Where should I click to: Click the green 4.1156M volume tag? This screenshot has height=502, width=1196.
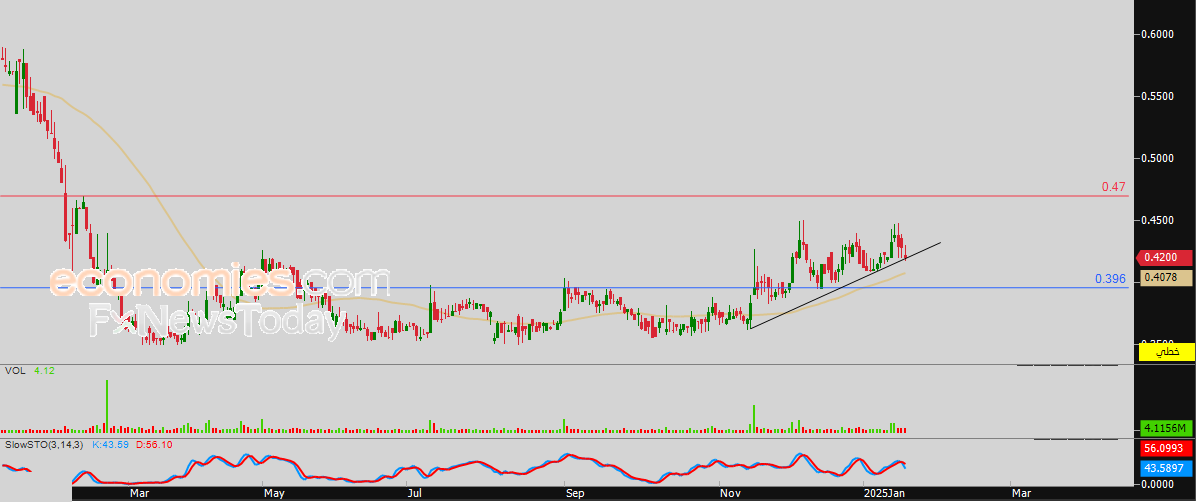(1167, 427)
